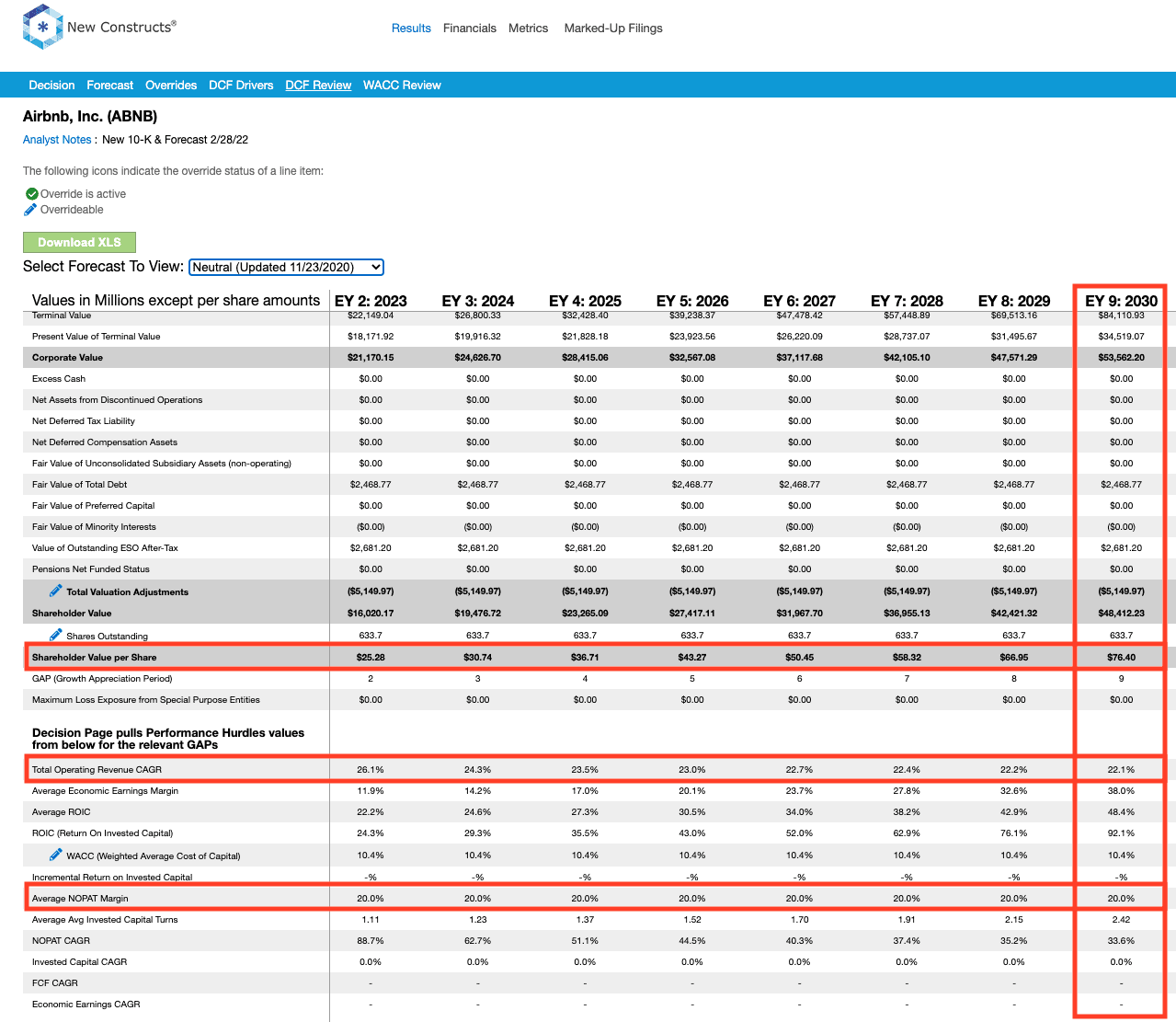Open the Results top menu
This screenshot has width=1176, height=1022.
pos(411,29)
